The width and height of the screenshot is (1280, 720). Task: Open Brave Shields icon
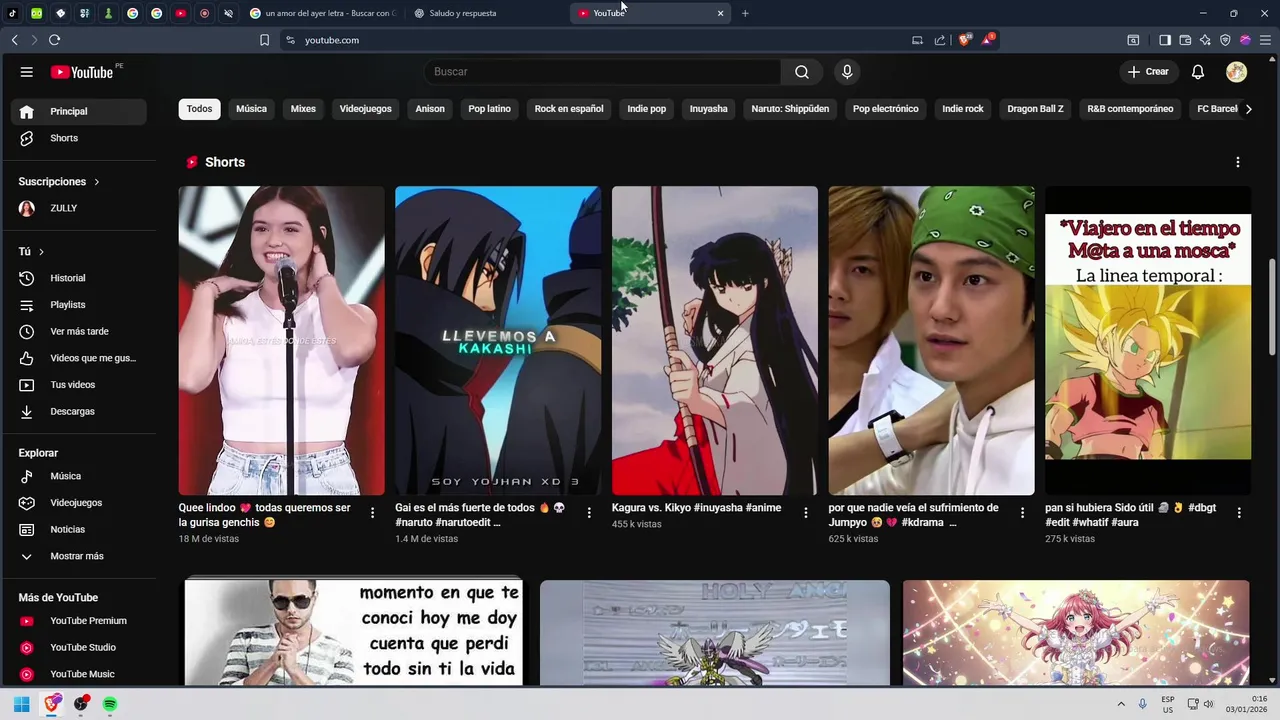tap(964, 40)
